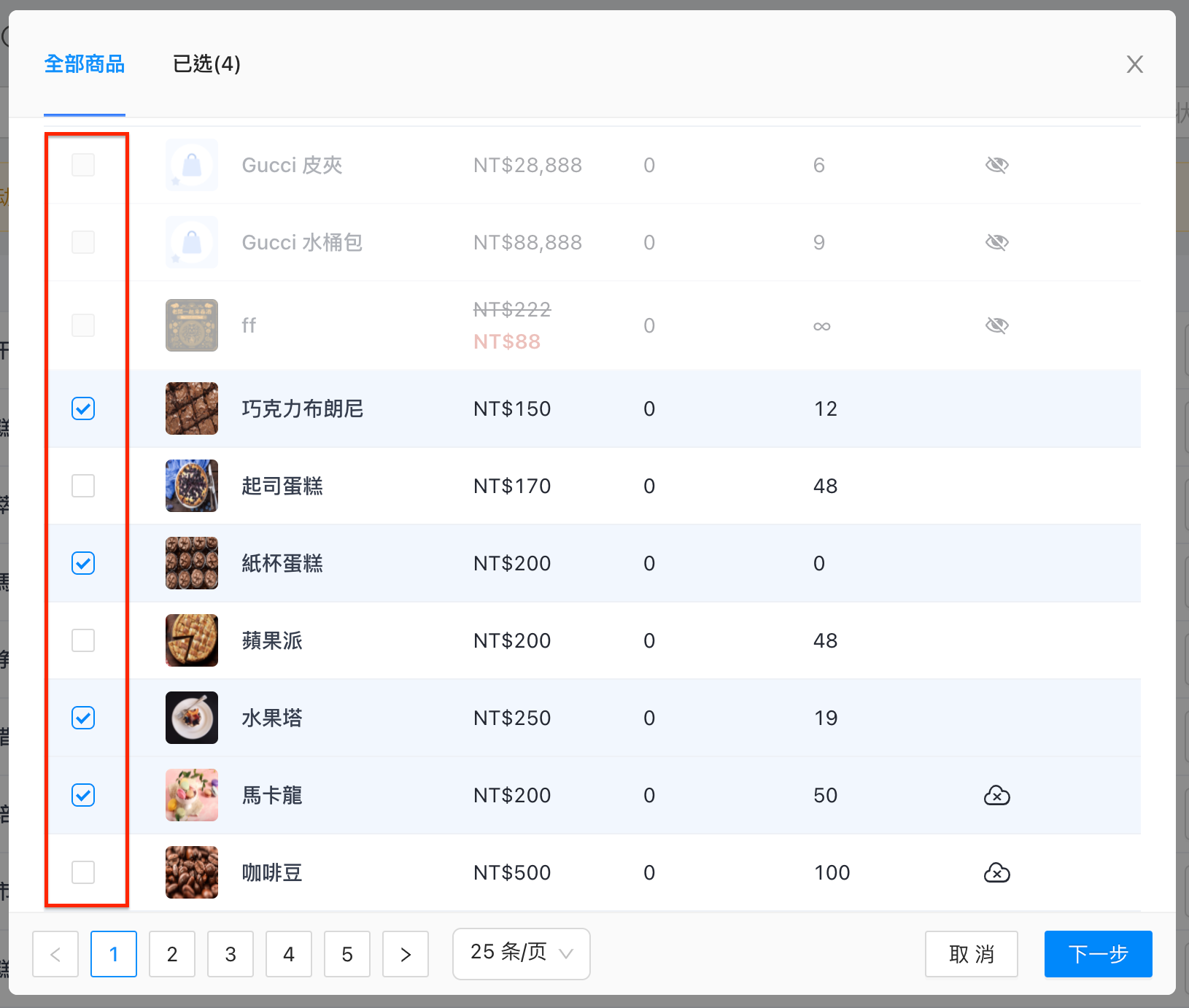Click the product name 水果塔
This screenshot has height=1008, width=1189.
coord(272,718)
